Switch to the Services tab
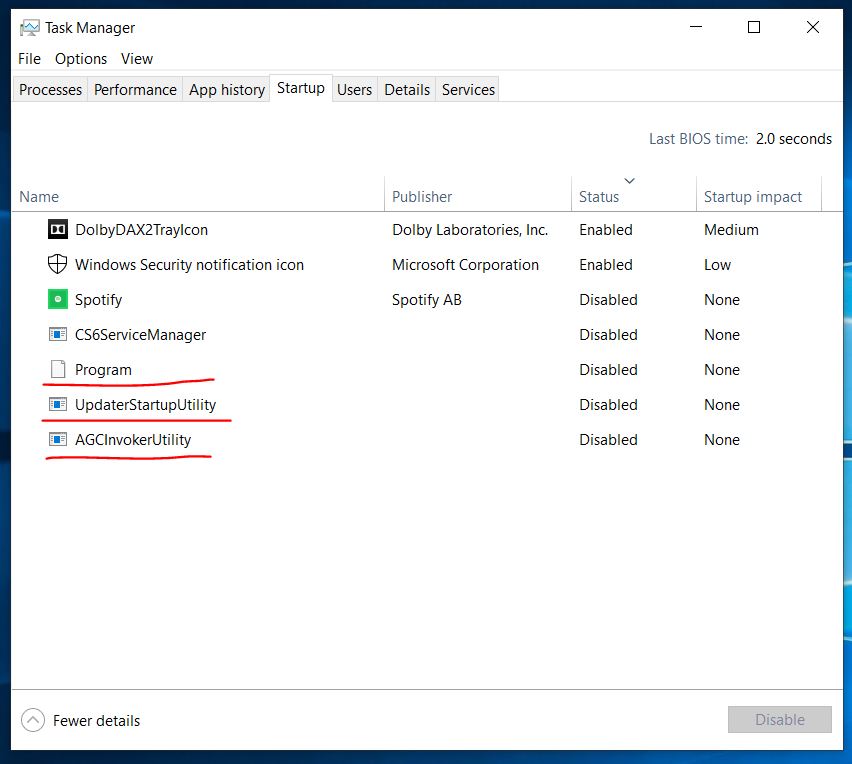Viewport: 852px width, 764px height. pyautogui.click(x=468, y=90)
